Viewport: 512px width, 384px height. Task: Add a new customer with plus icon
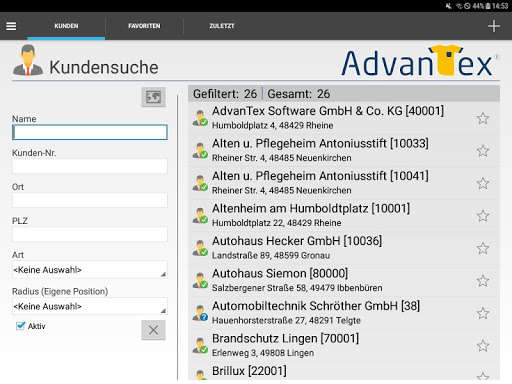tap(494, 26)
